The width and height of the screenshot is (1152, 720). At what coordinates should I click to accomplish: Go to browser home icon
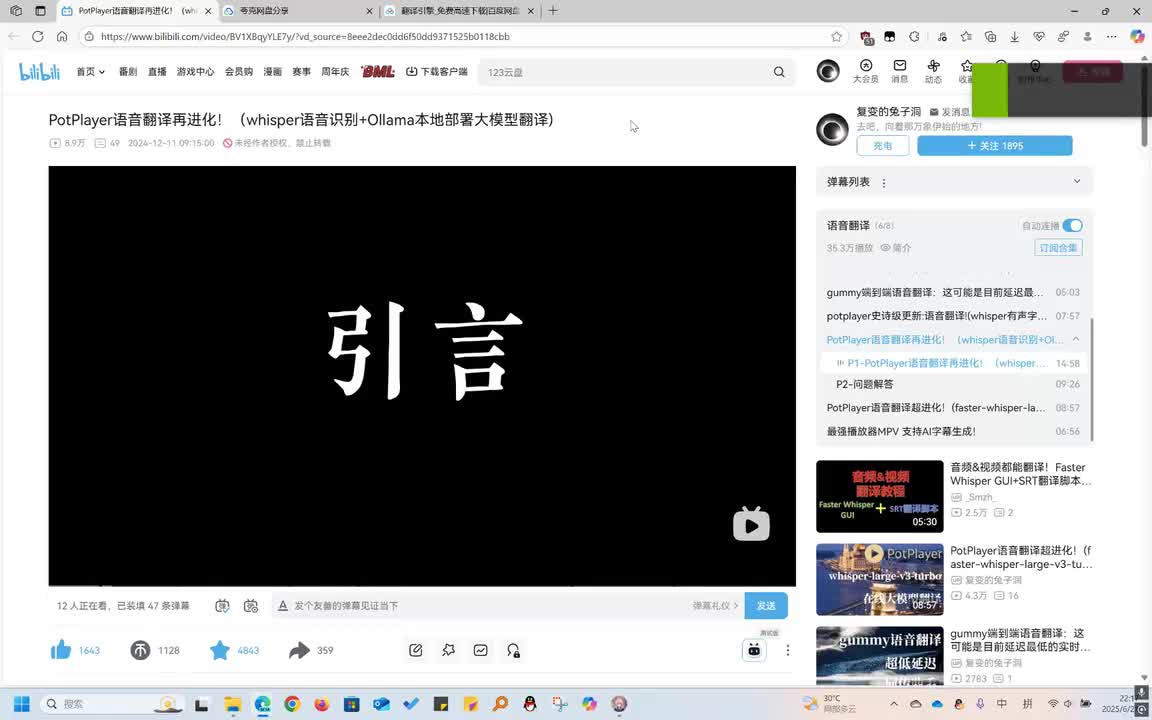point(62,36)
